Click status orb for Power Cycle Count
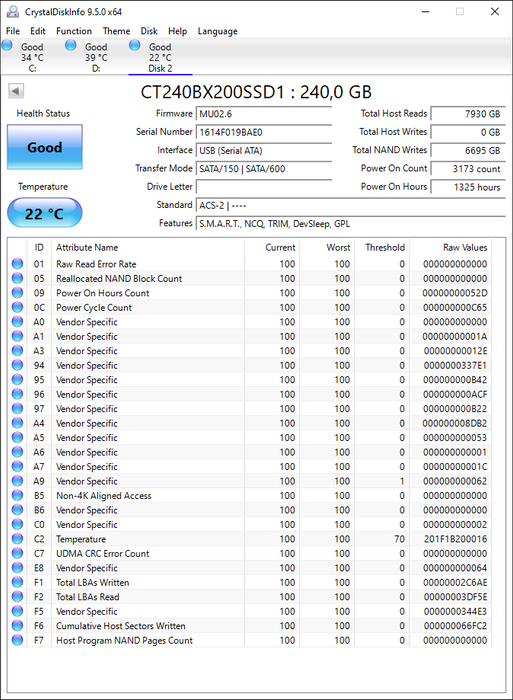 pyautogui.click(x=17, y=307)
